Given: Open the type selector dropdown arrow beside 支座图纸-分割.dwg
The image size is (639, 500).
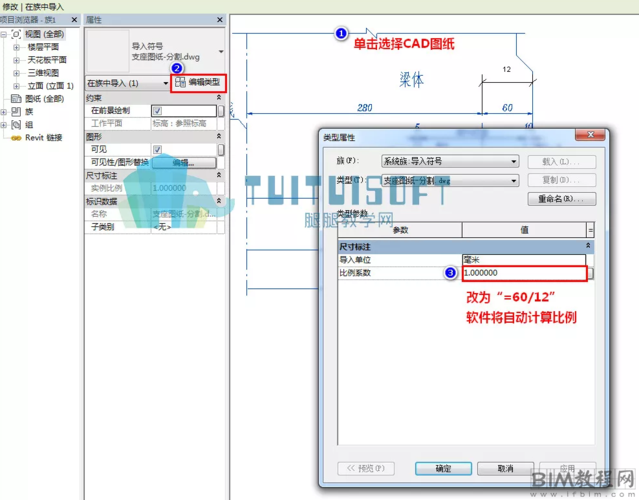Looking at the screenshot, I should pos(220,52).
